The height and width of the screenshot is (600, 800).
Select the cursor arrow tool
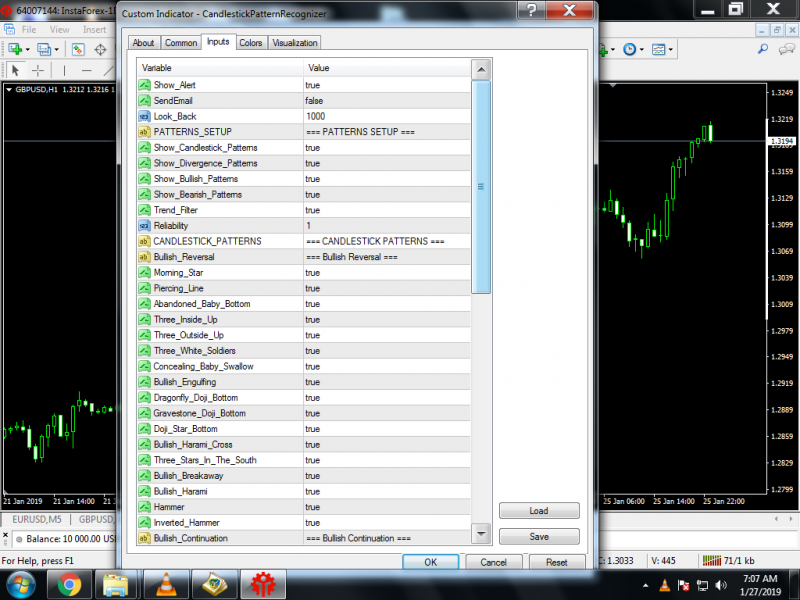coord(15,70)
